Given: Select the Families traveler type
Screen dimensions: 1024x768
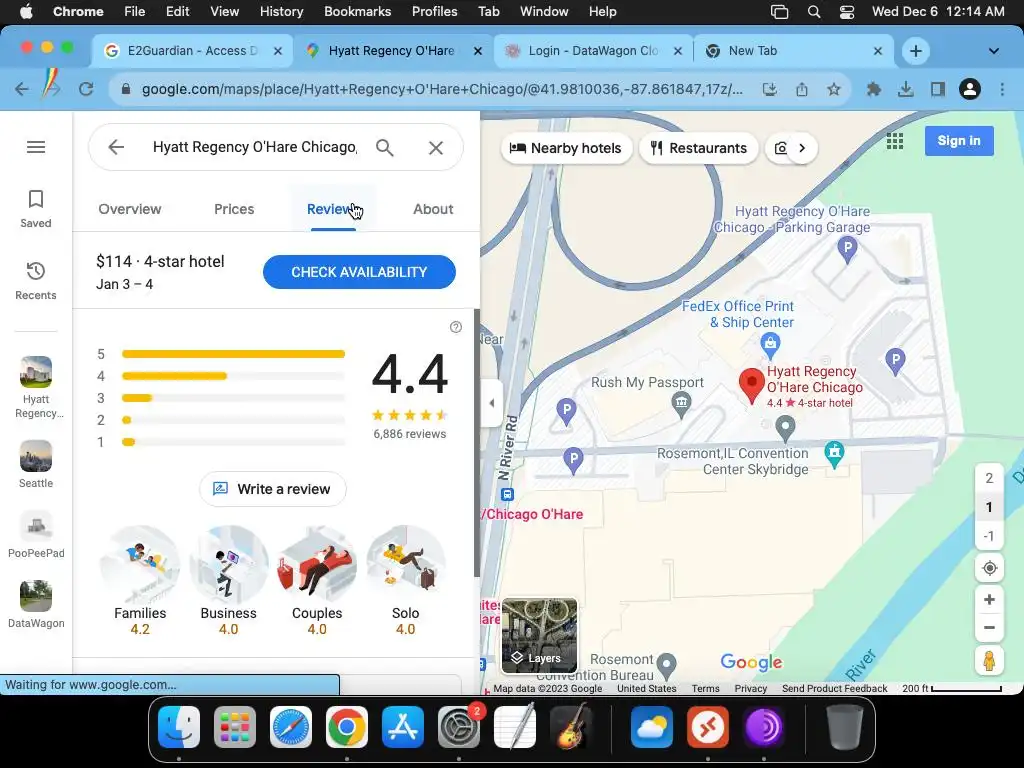Looking at the screenshot, I should (x=140, y=581).
